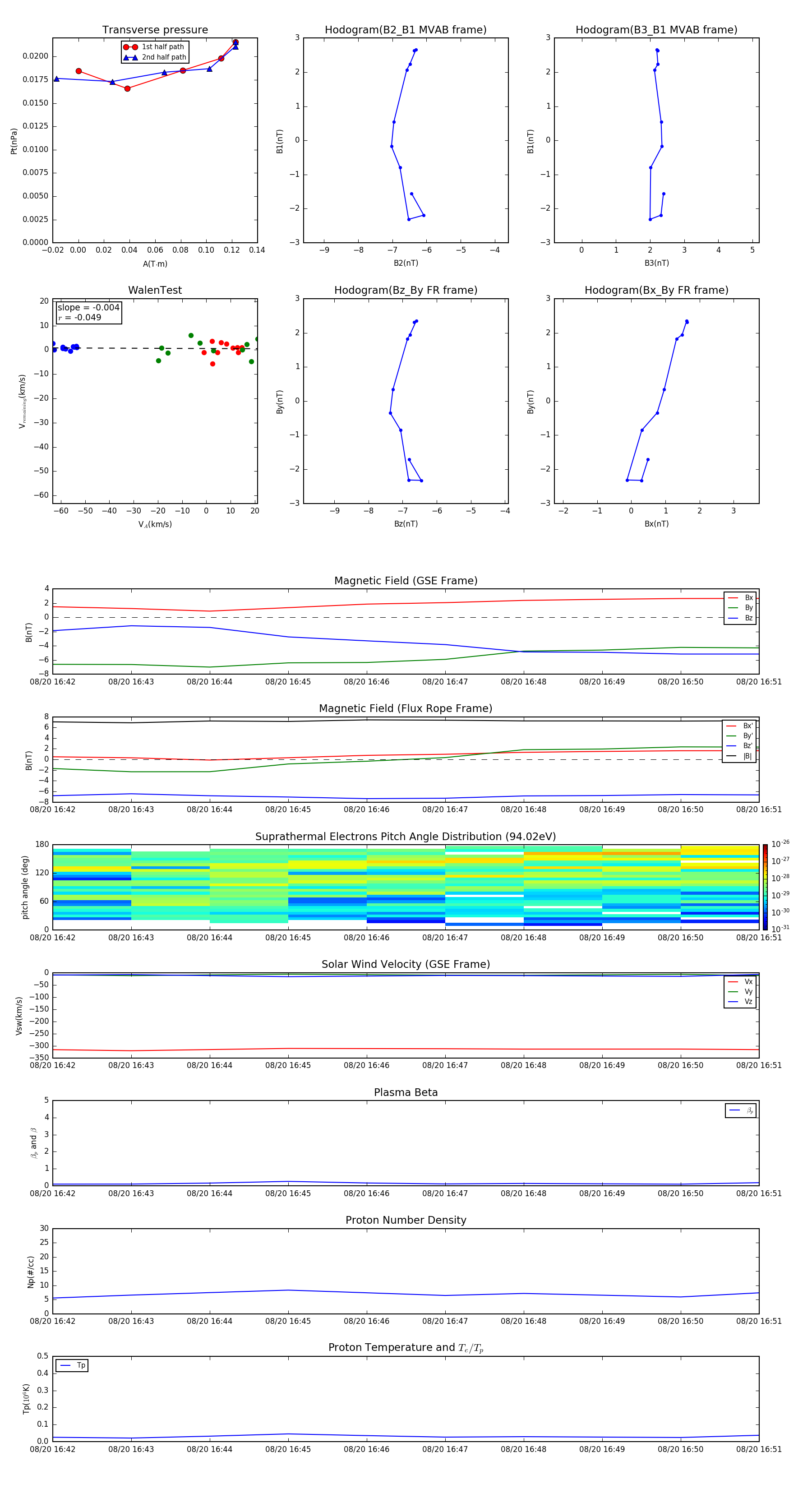Viewport: 812px width, 1489px height.
Task: Click the Vy legend entry in Solar Wind panel
Action: click(741, 992)
